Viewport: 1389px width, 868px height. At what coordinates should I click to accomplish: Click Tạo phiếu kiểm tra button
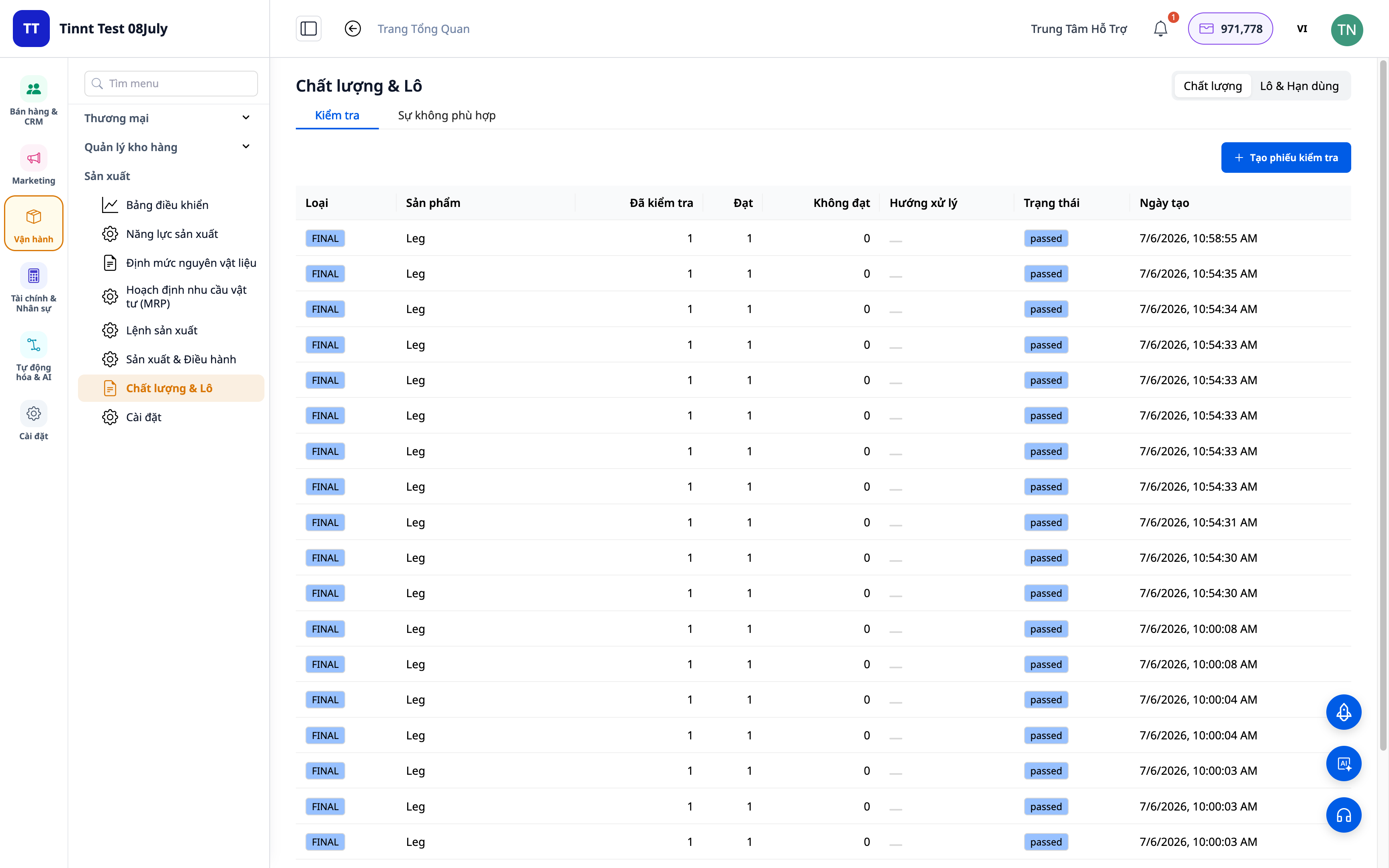click(1286, 157)
